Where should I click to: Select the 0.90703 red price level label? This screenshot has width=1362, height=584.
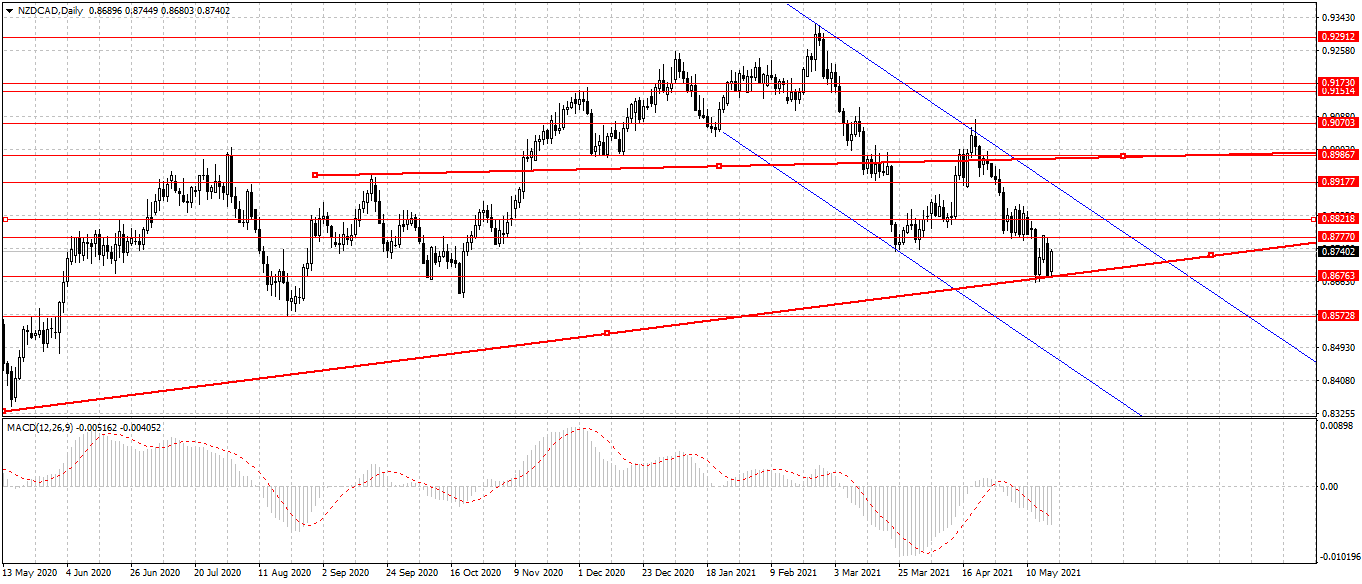(x=1338, y=123)
